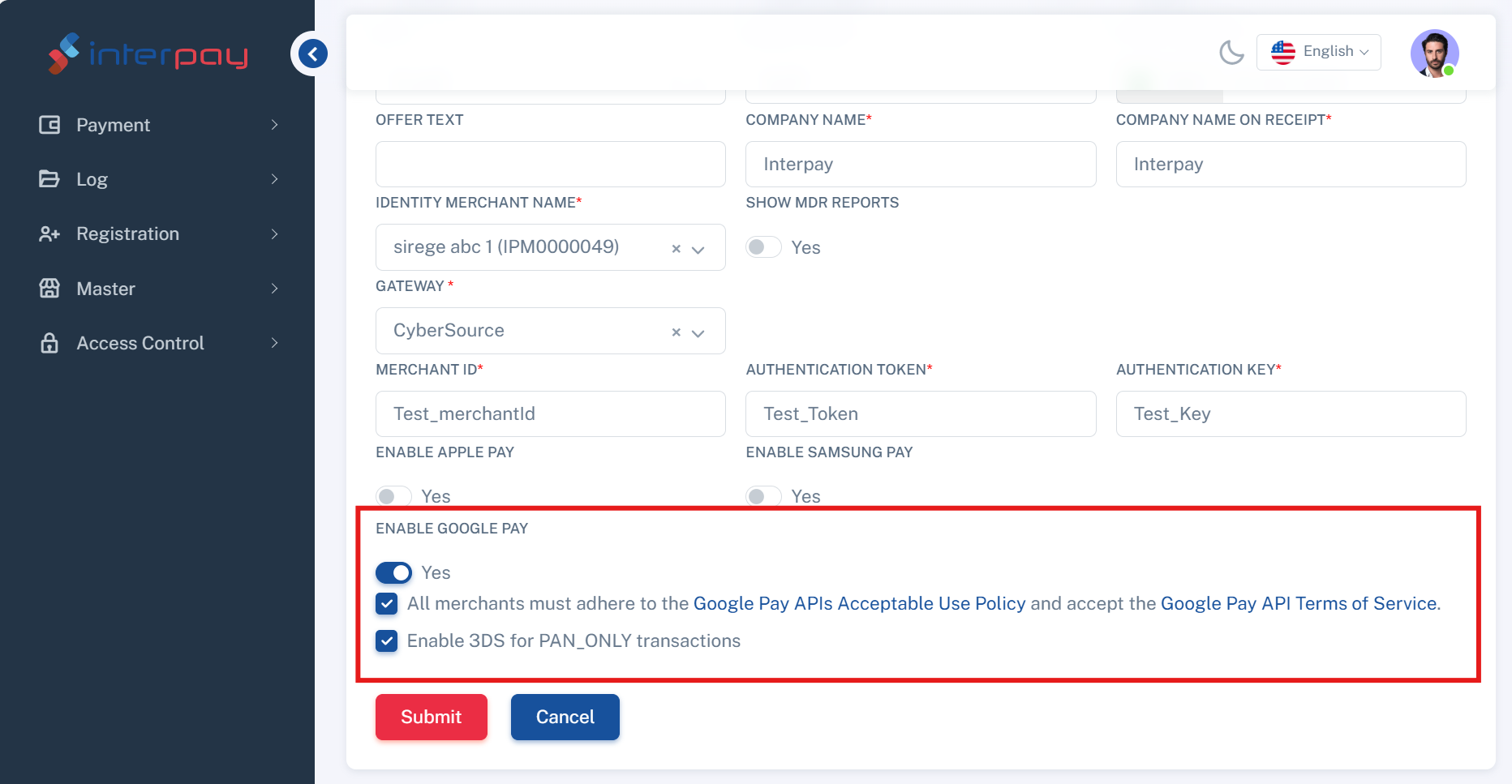Image resolution: width=1512 pixels, height=784 pixels.
Task: Open the English language dropdown
Action: point(1319,52)
